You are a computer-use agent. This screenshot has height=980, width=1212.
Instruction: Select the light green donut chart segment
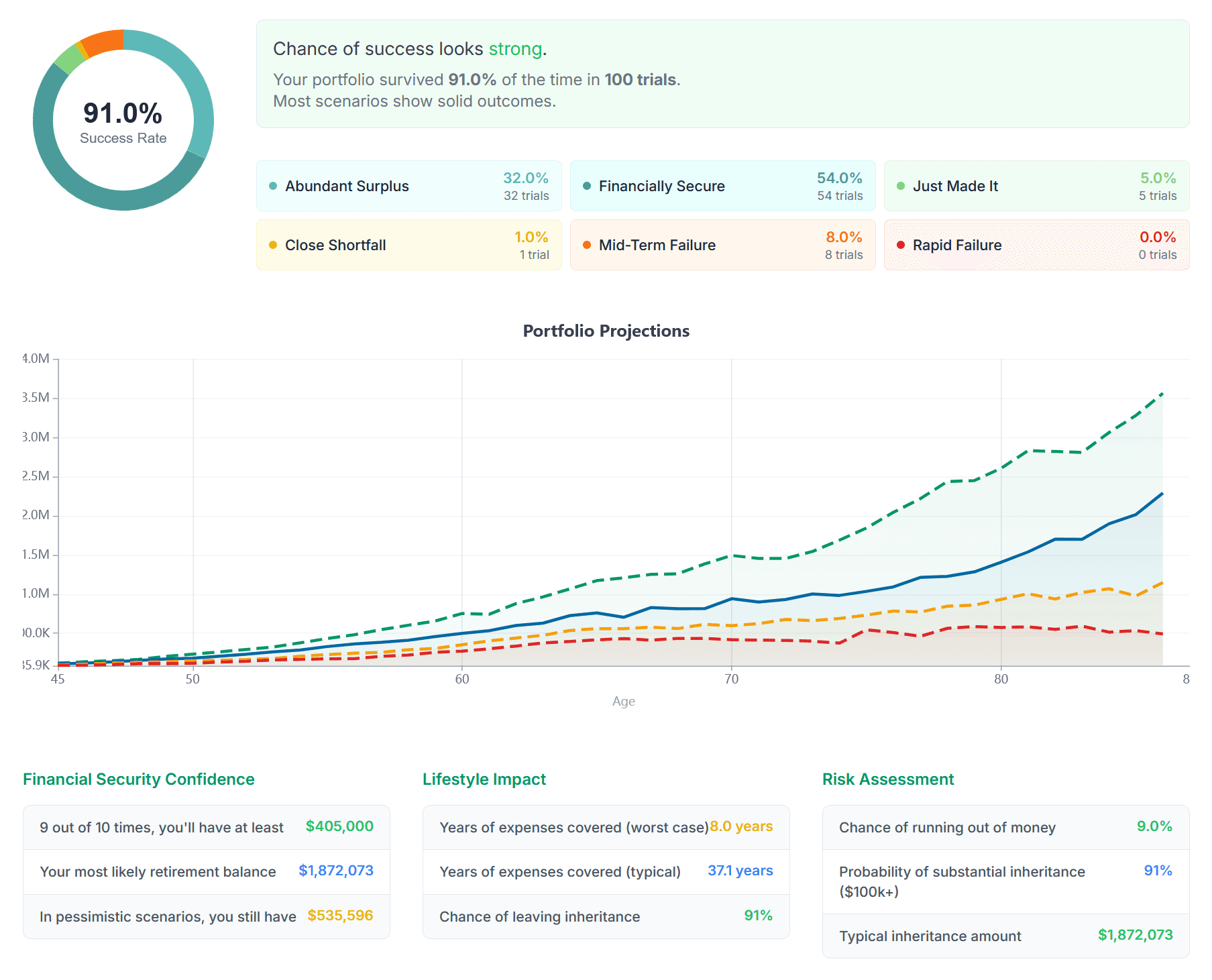coord(68,60)
